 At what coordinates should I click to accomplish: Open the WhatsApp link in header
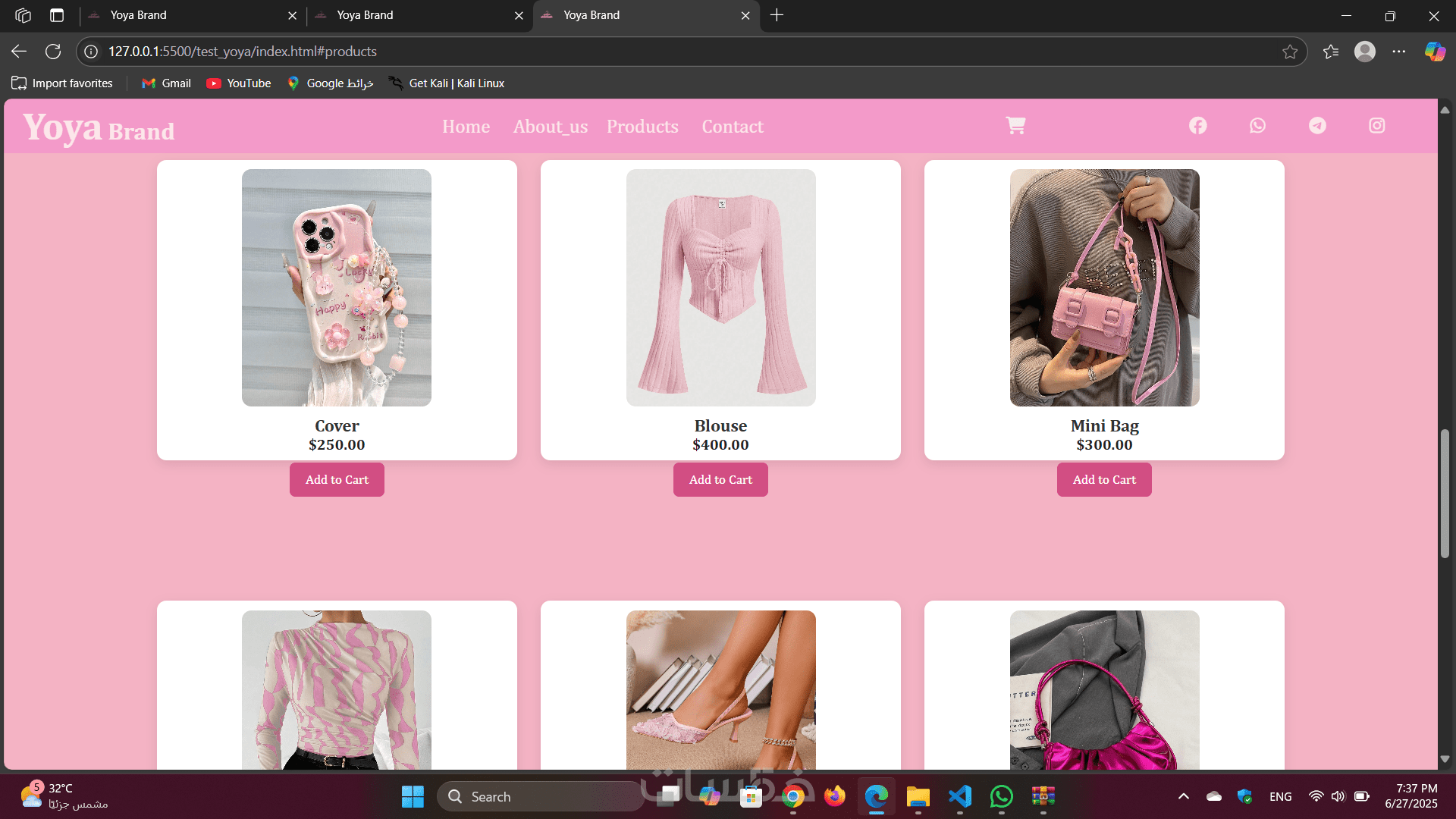[x=1257, y=126]
